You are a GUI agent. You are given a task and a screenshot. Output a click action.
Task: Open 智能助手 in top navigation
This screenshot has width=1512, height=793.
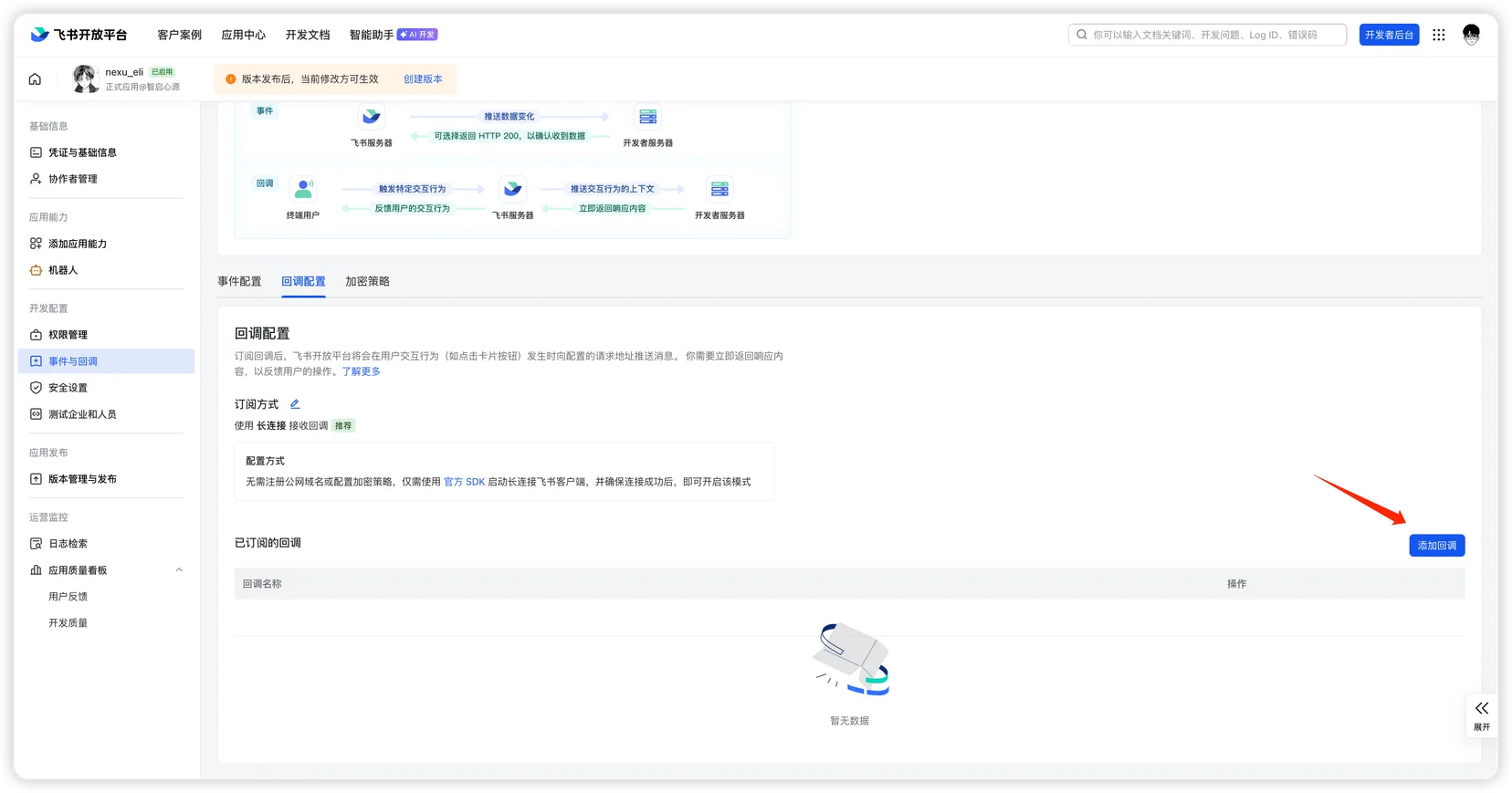[x=372, y=35]
